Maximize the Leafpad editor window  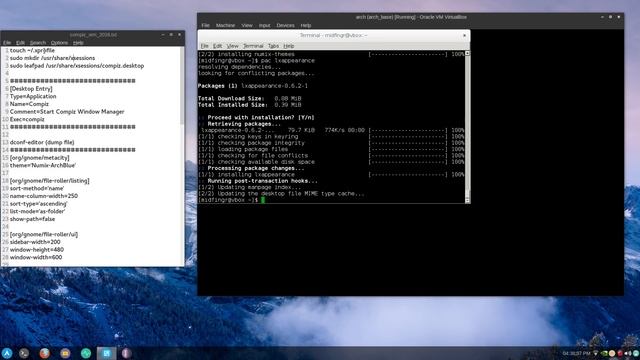click(x=171, y=35)
